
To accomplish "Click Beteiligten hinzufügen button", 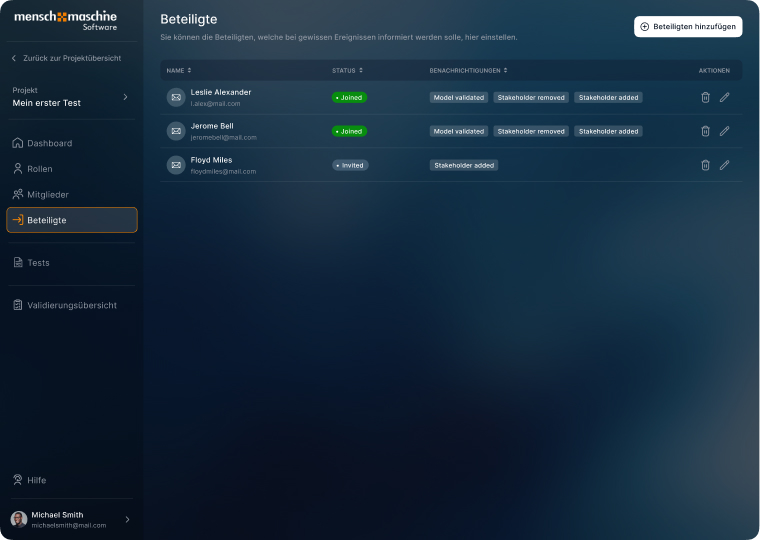I will (688, 27).
